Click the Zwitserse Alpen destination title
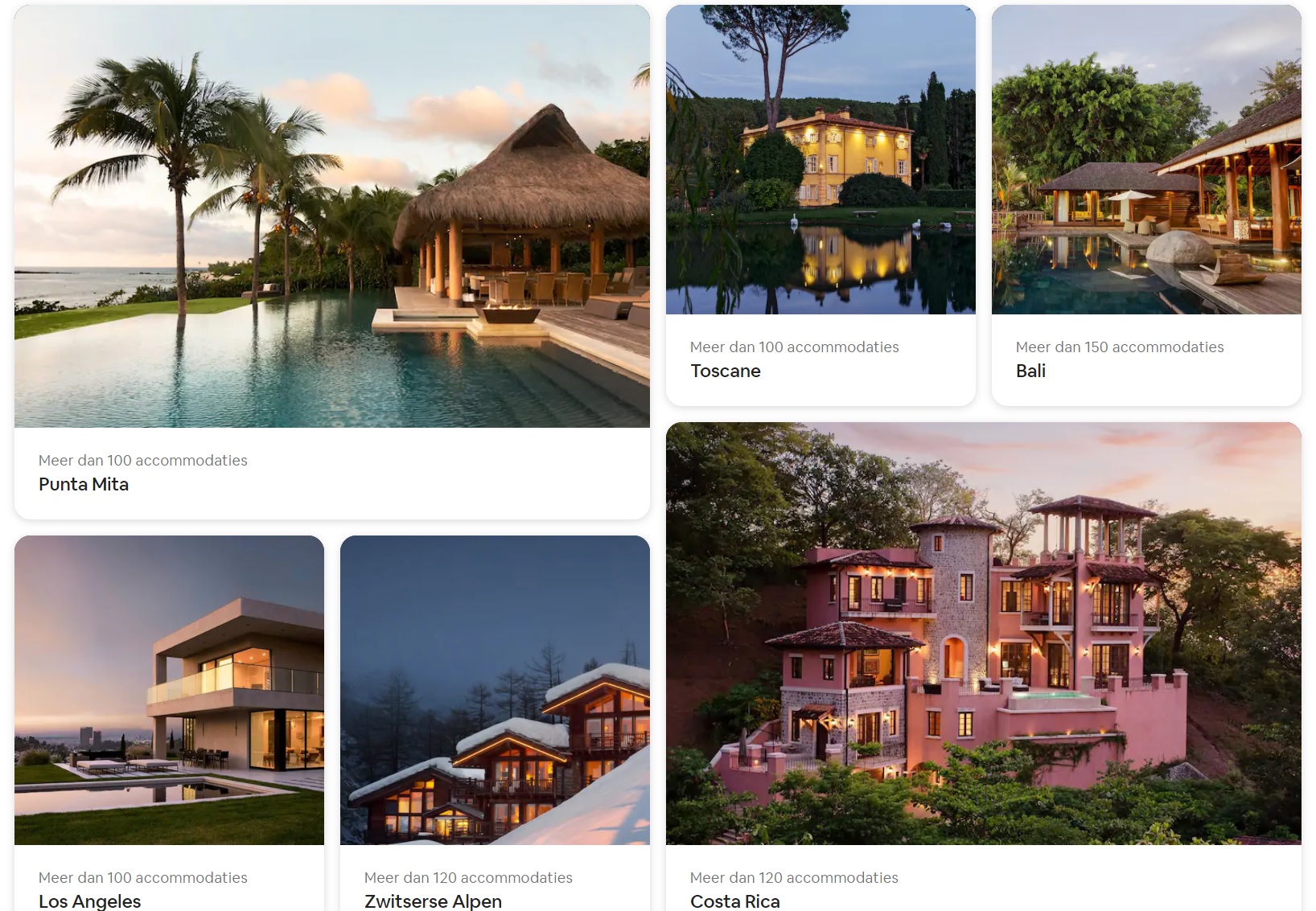 tap(434, 901)
